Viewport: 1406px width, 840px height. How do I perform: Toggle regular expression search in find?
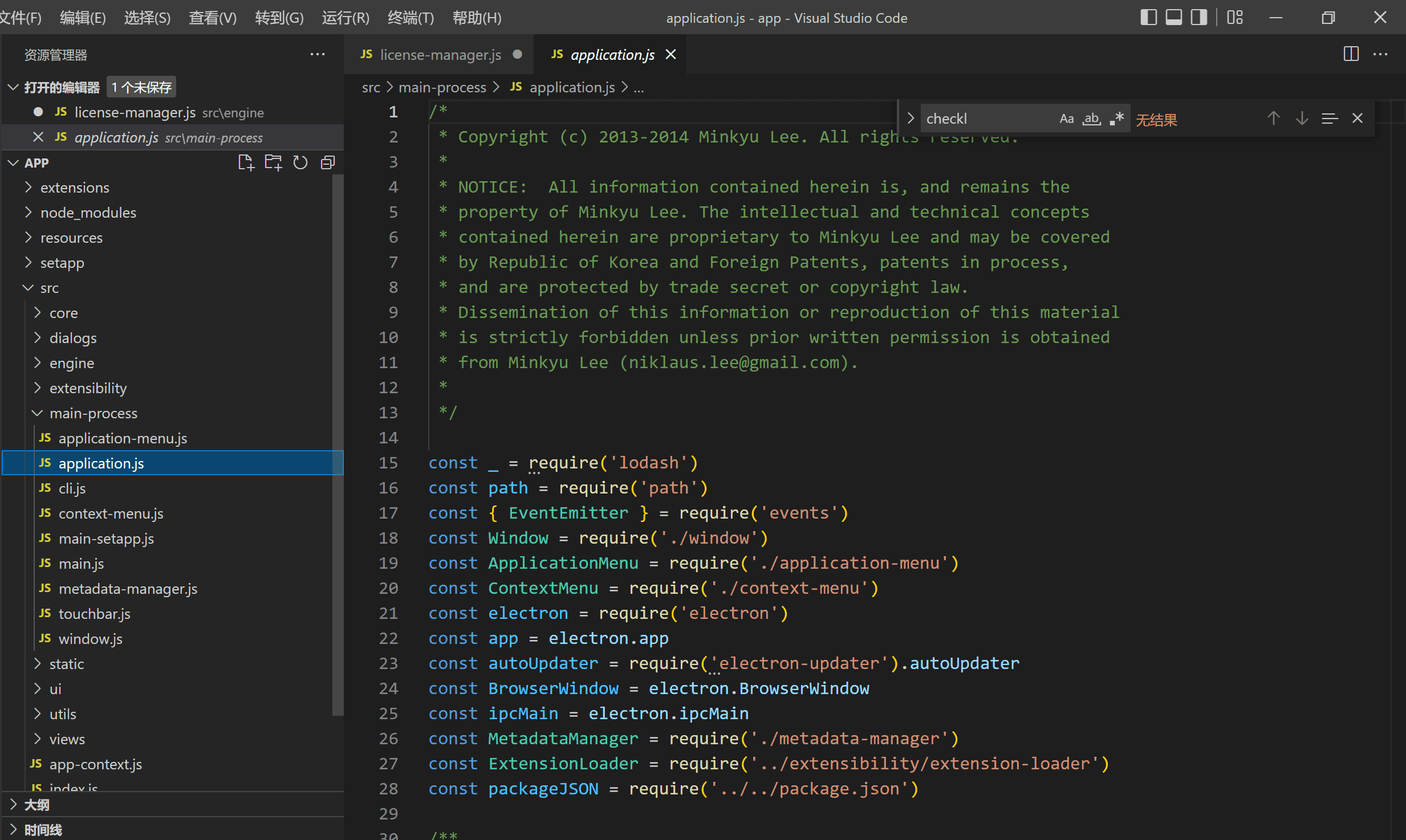coord(1116,119)
